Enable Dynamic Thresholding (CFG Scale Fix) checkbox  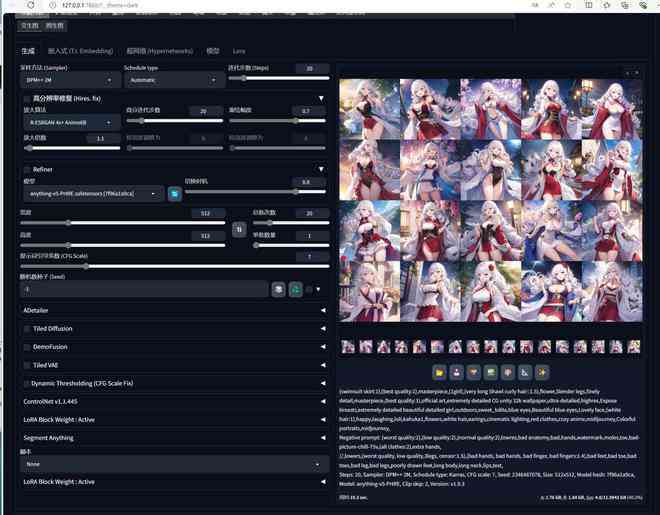coord(27,384)
